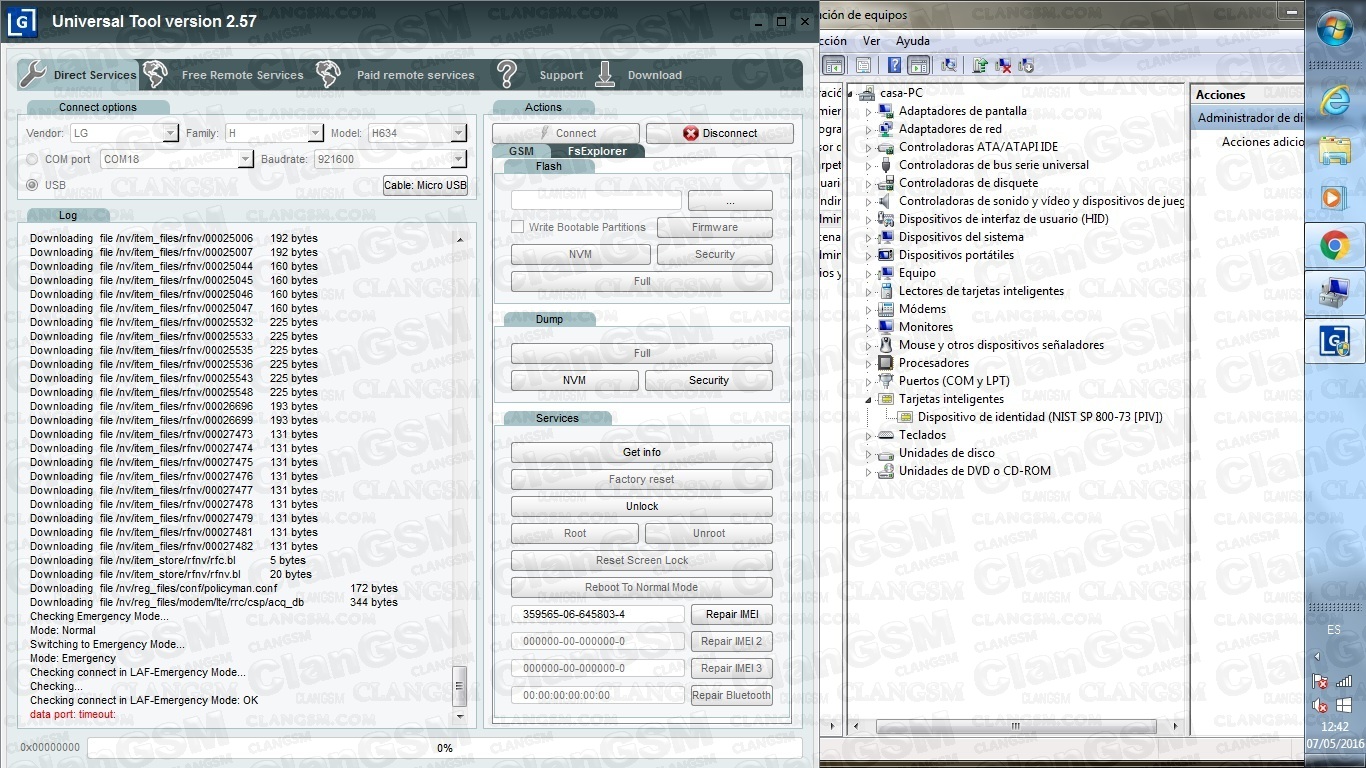Expand Adaptadores de red node
1366x768 pixels.
click(868, 130)
